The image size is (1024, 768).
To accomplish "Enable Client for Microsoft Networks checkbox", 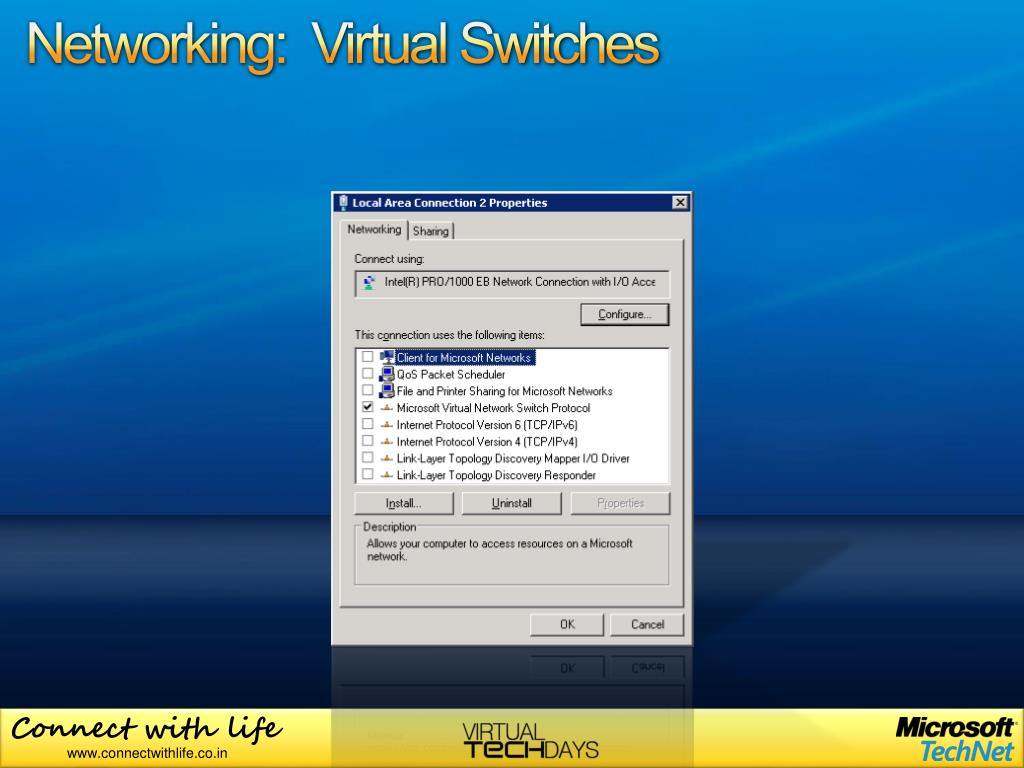I will [x=368, y=357].
